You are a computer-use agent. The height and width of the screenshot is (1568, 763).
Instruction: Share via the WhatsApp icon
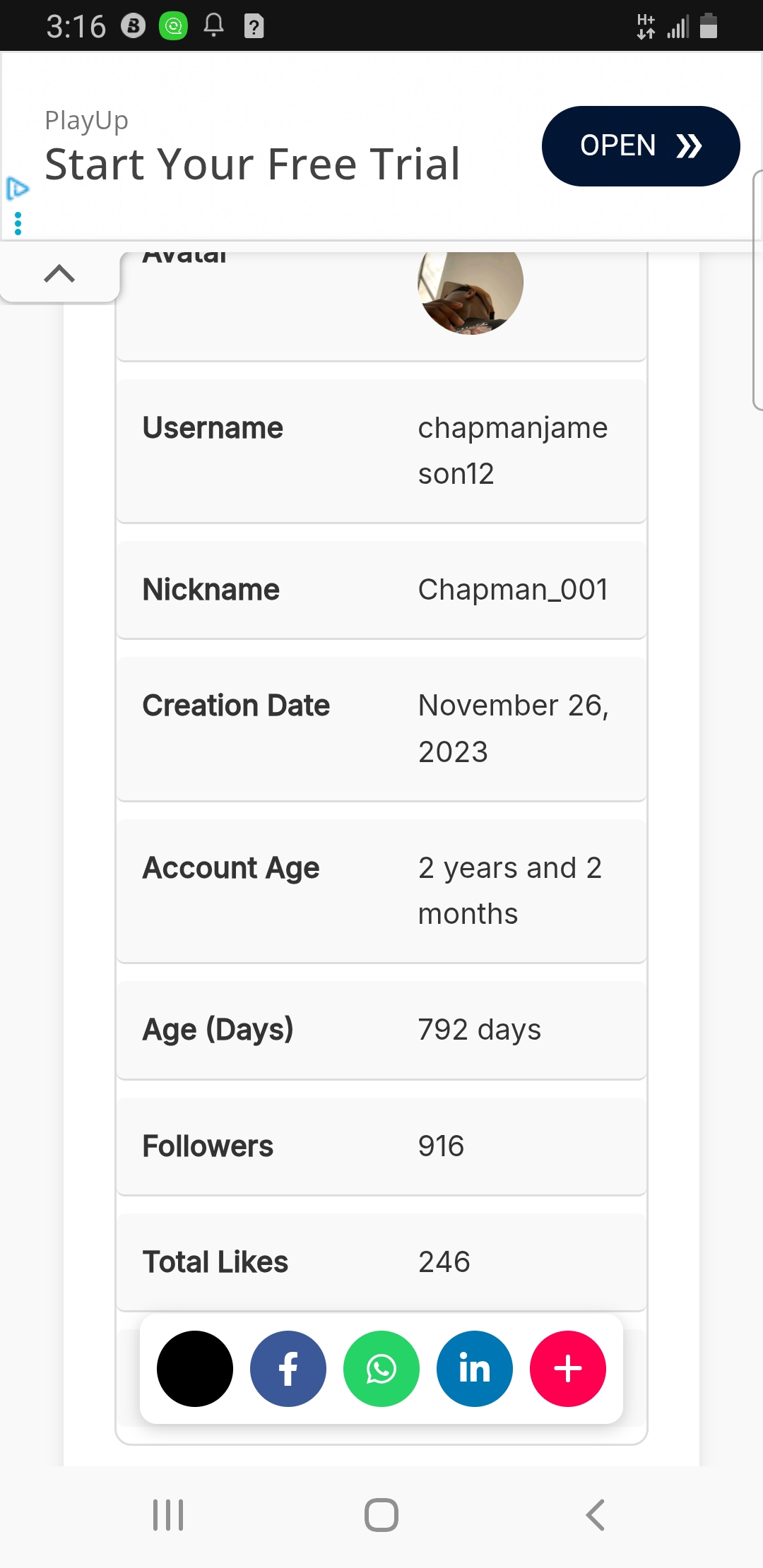(x=381, y=1369)
